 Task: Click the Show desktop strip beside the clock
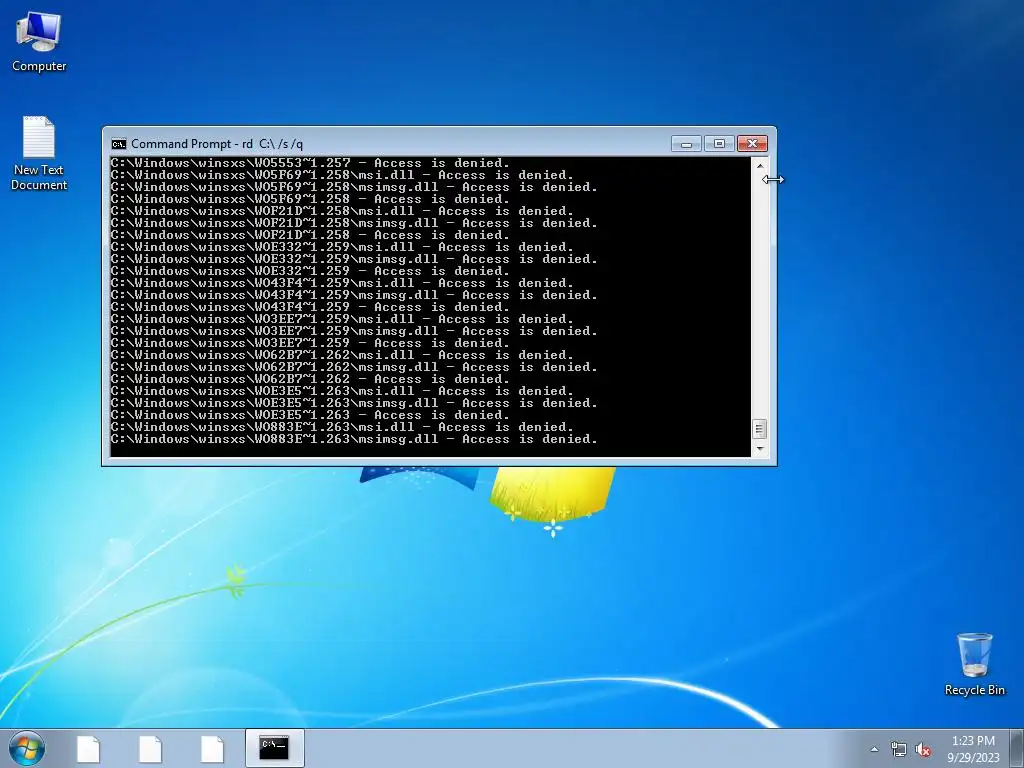[x=1018, y=748]
